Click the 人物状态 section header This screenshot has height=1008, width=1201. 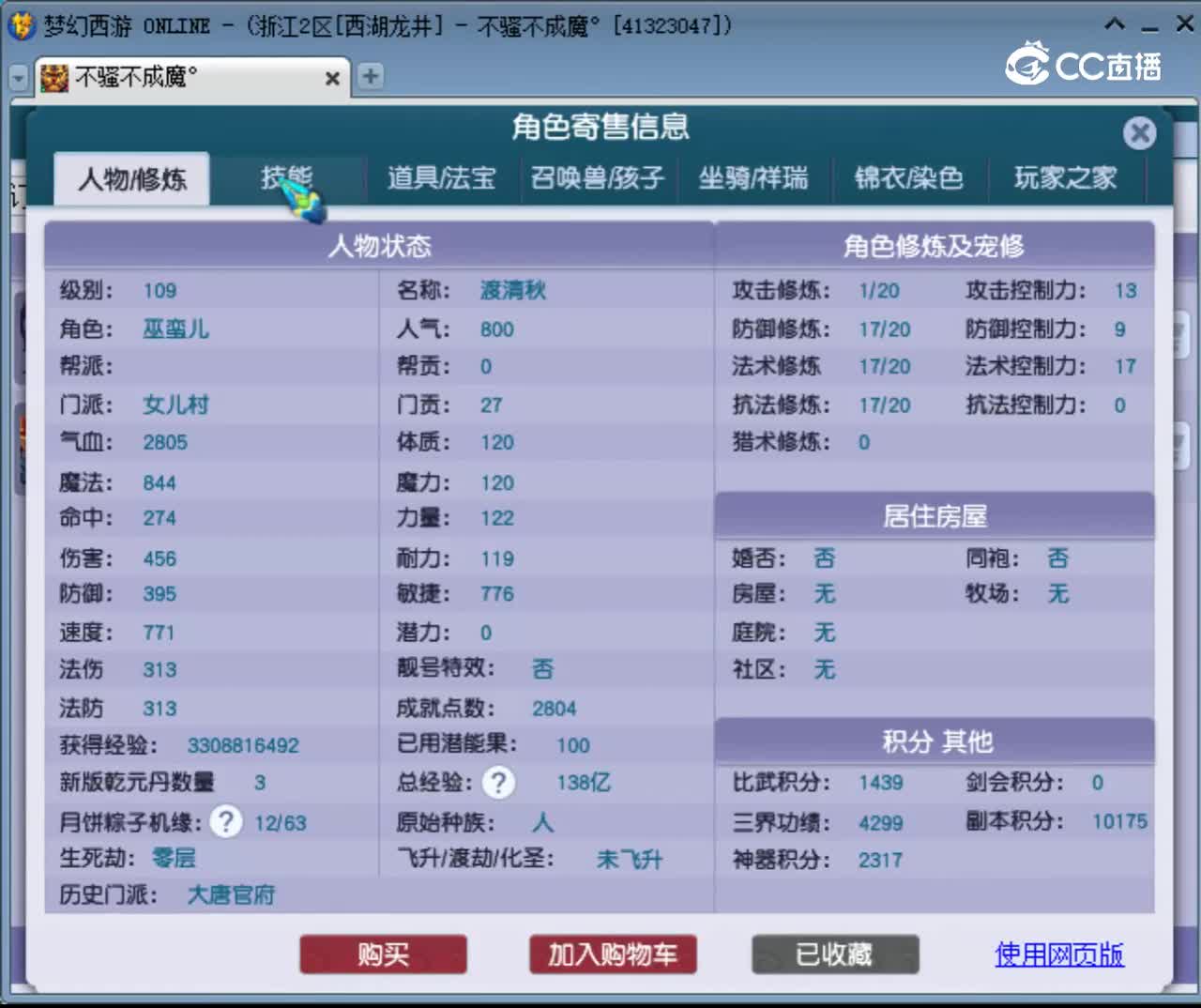point(379,246)
